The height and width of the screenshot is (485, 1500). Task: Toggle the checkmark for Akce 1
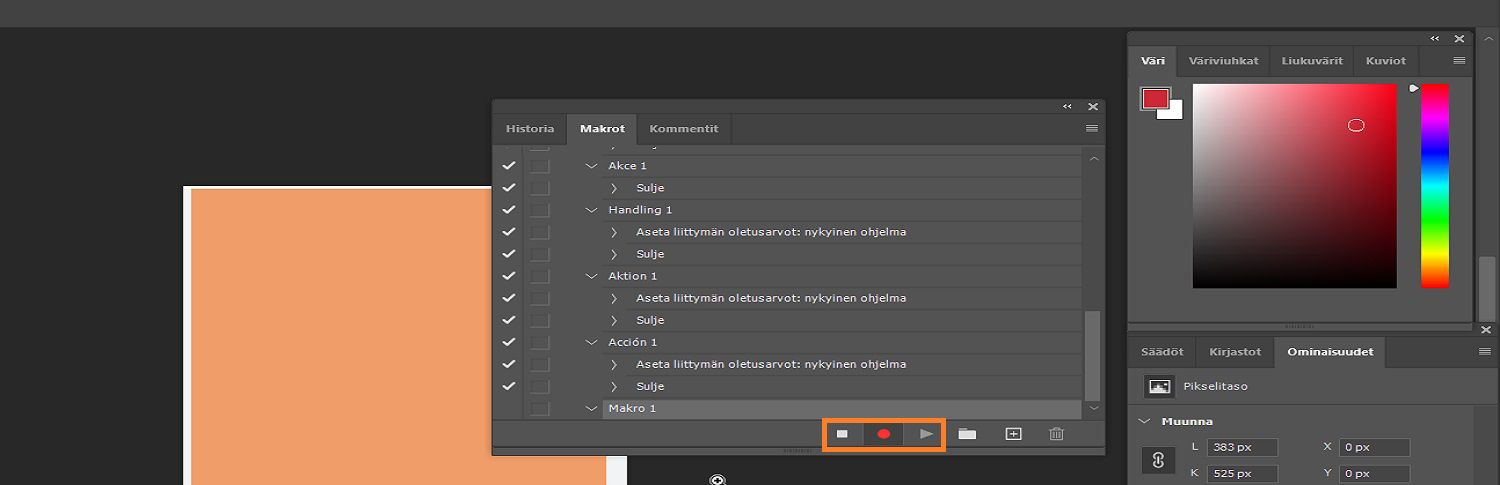(x=509, y=166)
